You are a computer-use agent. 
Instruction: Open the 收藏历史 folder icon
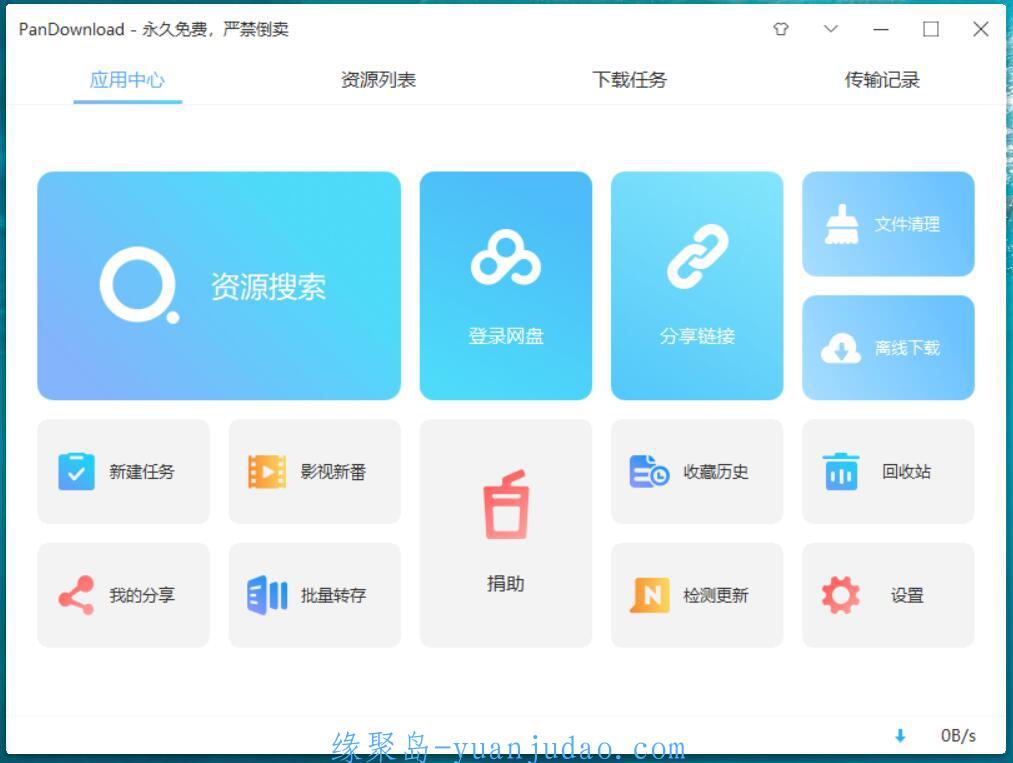pyautogui.click(x=649, y=472)
